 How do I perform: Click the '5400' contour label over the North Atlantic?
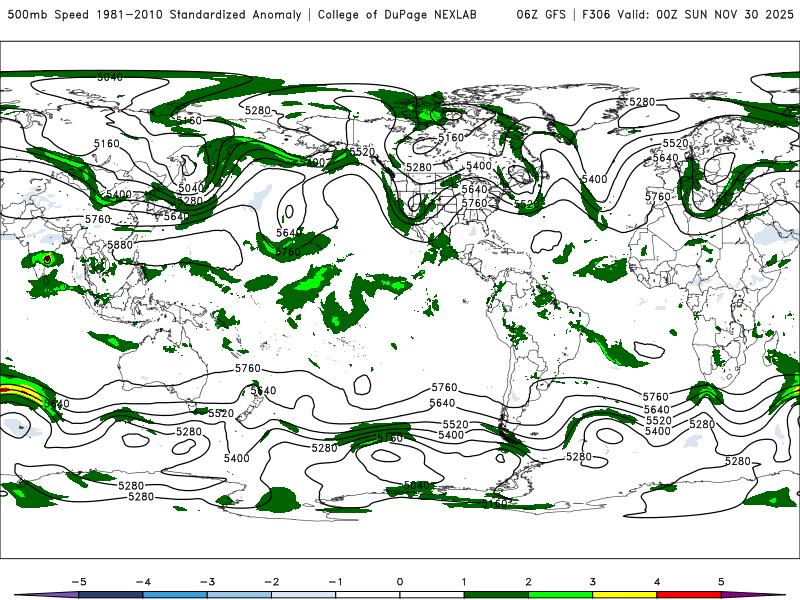pos(594,179)
